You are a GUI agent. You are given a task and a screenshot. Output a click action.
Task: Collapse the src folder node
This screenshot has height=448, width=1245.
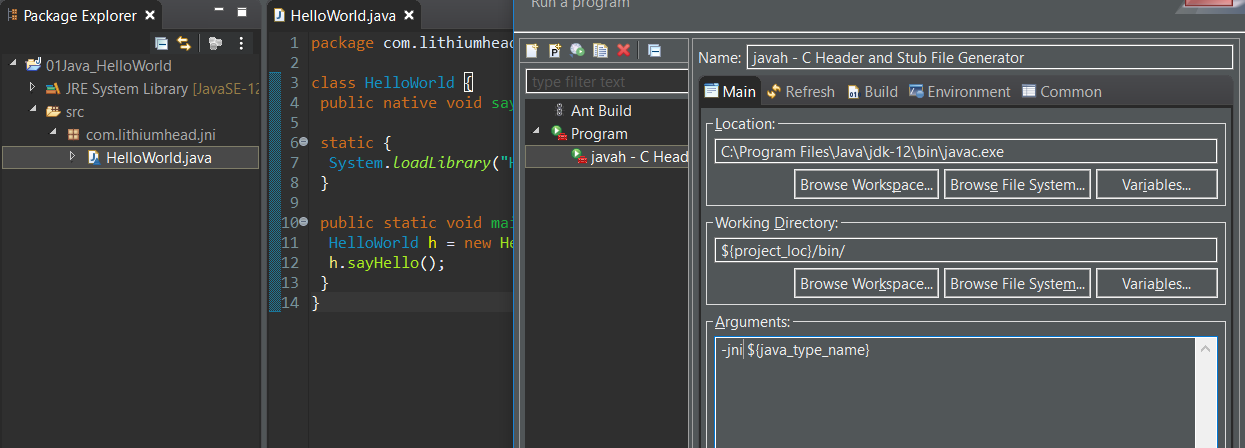[32, 110]
